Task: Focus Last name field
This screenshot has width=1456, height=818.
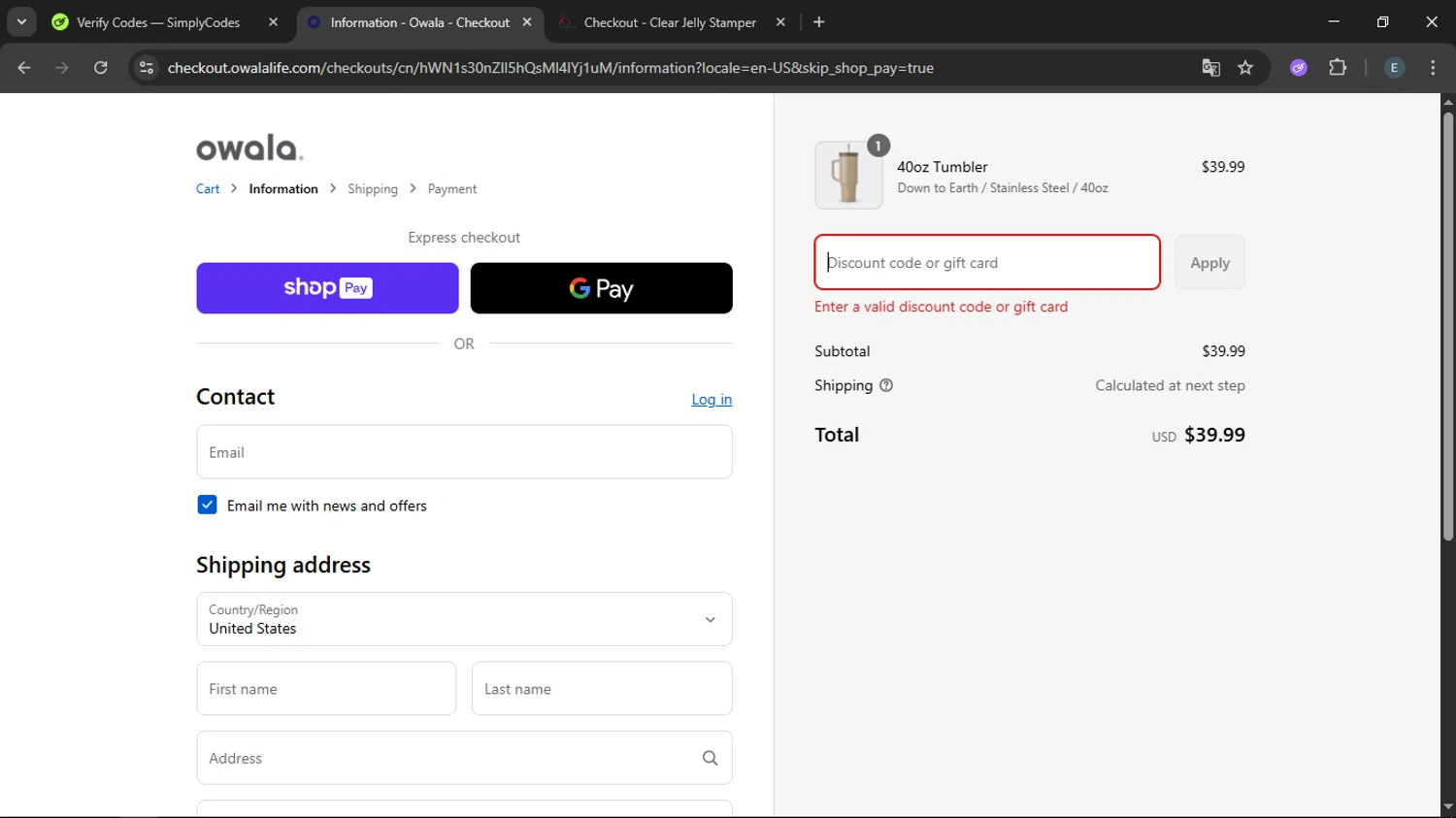Action: [x=602, y=689]
